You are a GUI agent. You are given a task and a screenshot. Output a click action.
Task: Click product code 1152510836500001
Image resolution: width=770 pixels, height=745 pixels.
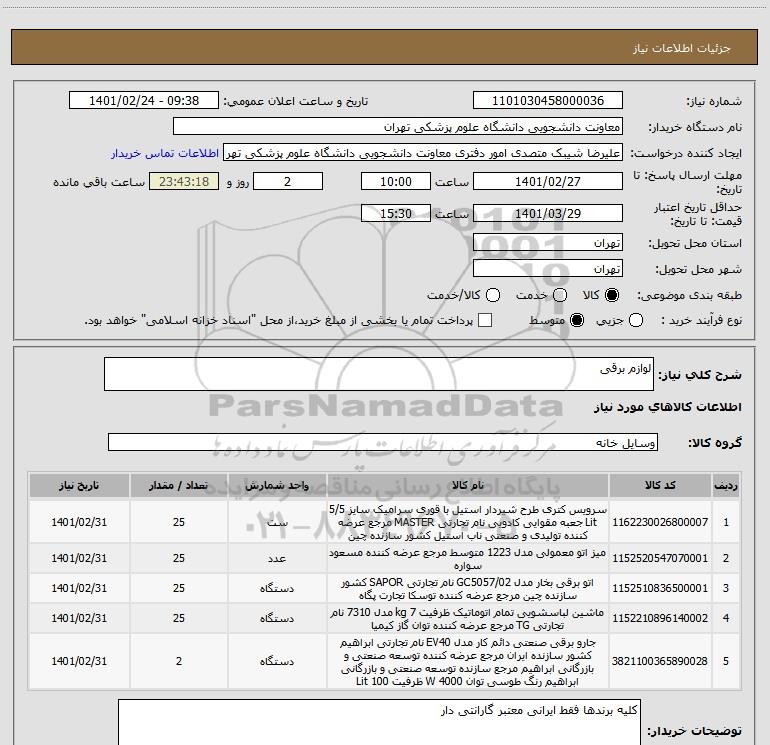coord(660,588)
